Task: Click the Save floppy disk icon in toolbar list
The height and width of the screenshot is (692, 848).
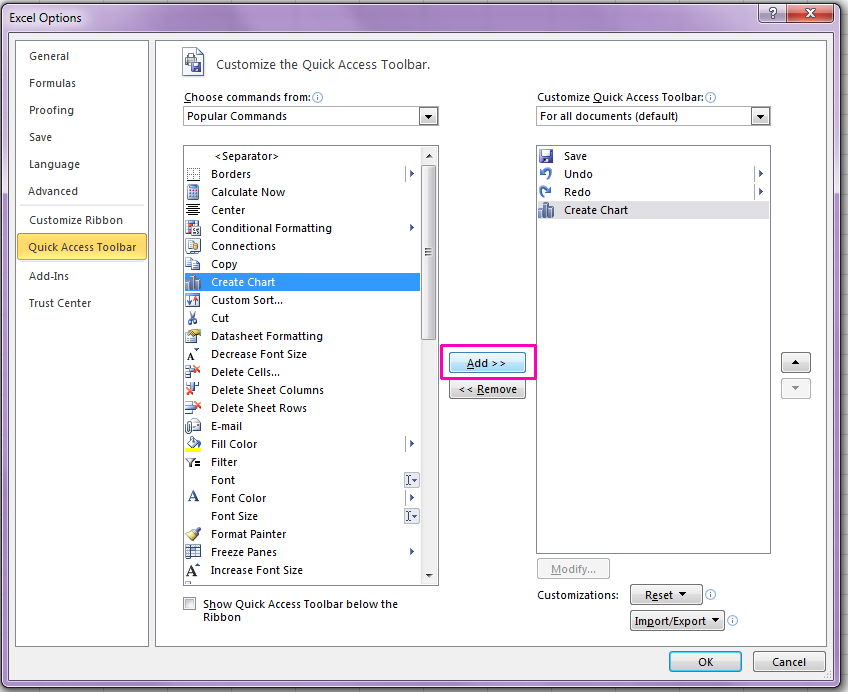Action: click(x=546, y=156)
